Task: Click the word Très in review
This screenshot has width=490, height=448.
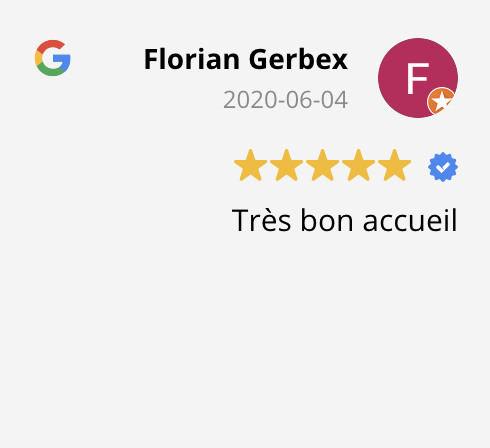Action: click(261, 220)
